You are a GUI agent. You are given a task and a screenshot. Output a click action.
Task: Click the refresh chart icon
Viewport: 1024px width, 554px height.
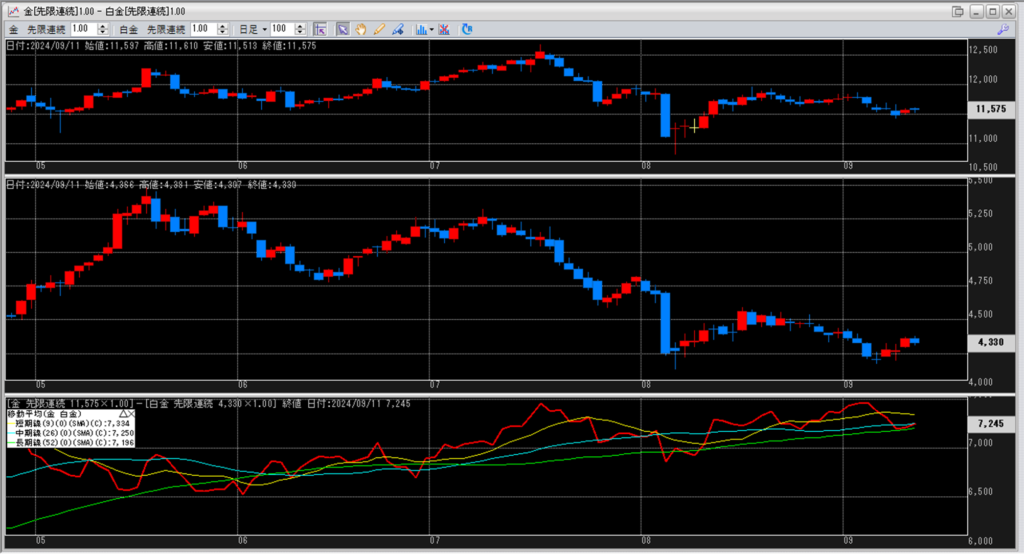467,29
